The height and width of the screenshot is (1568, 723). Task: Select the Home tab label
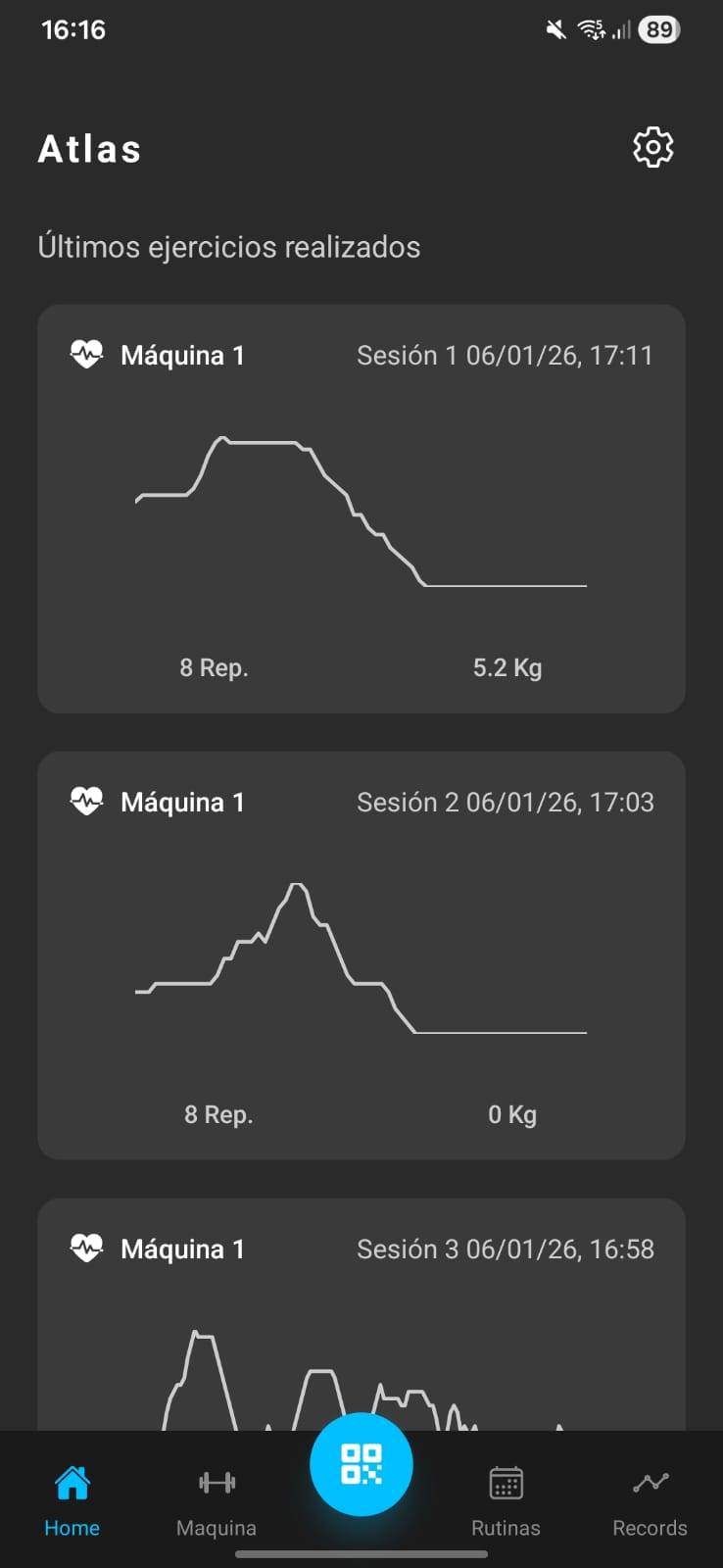click(x=72, y=1528)
